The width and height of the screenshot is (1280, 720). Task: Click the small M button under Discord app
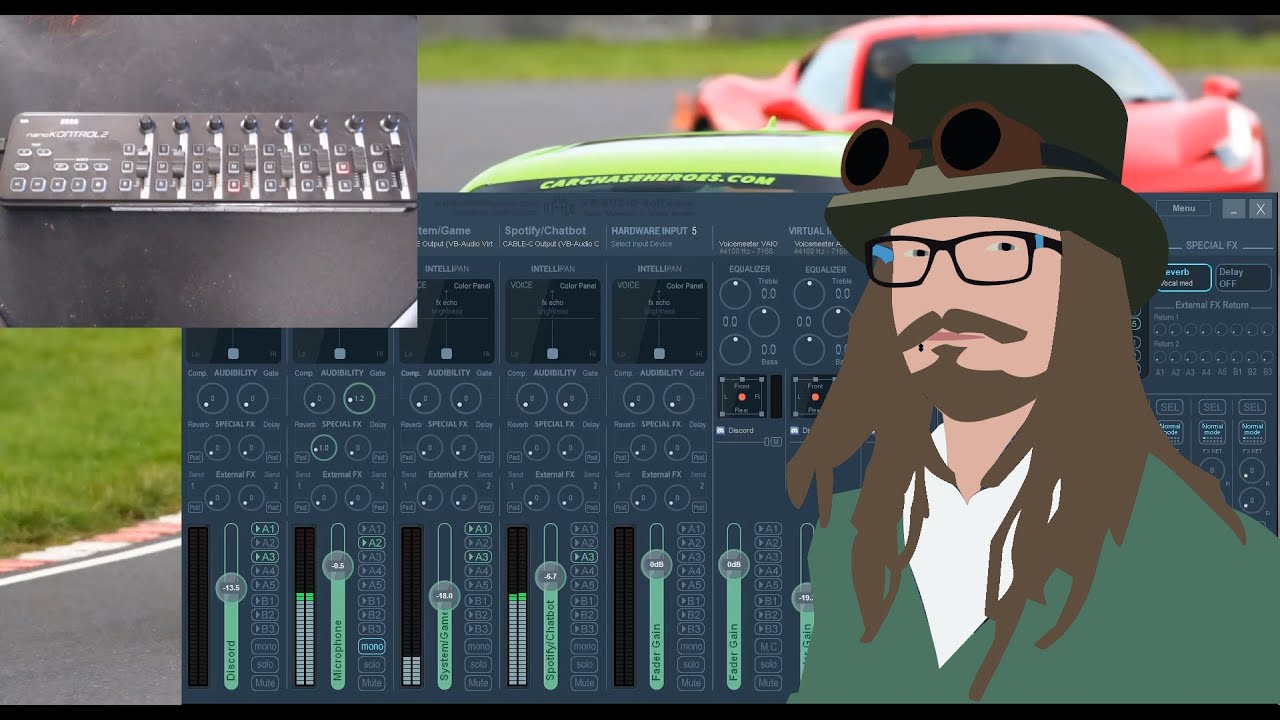(777, 442)
